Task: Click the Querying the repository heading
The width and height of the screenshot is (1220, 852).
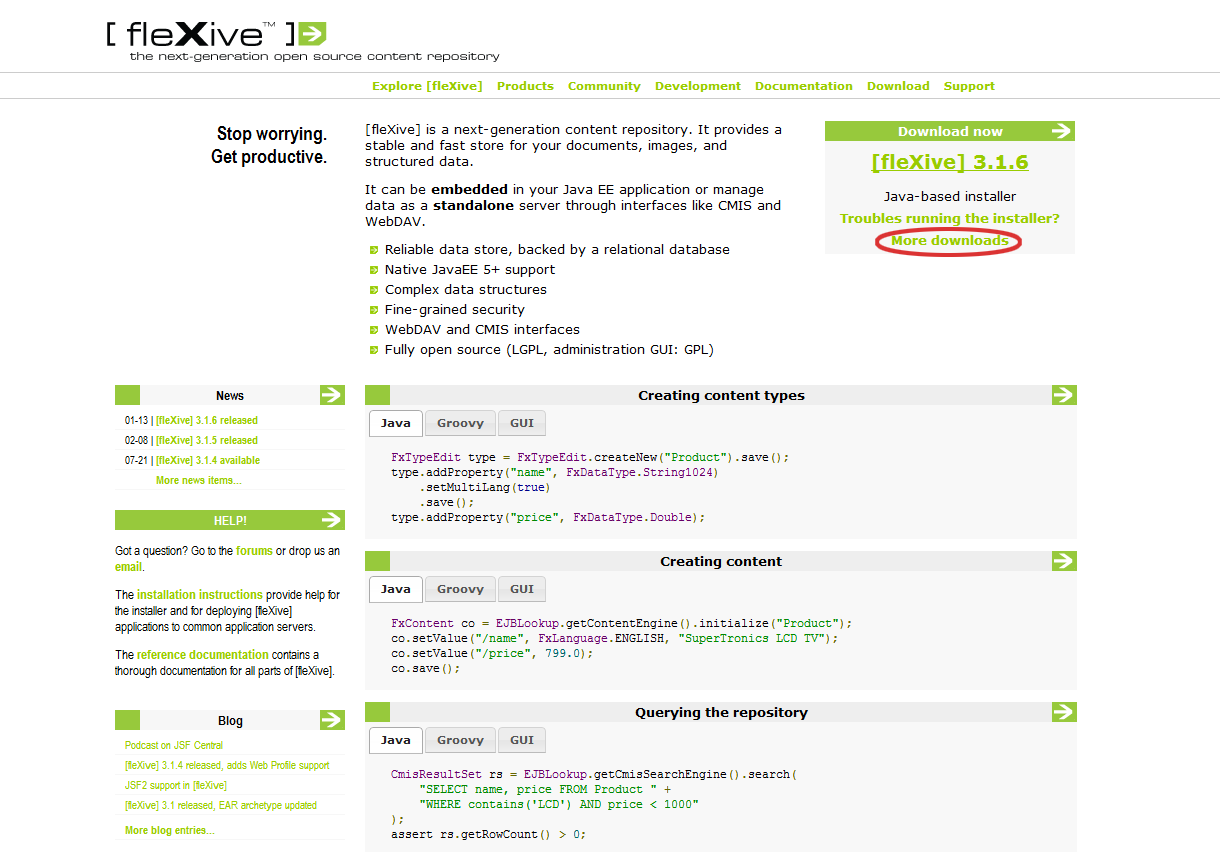Action: pos(721,713)
